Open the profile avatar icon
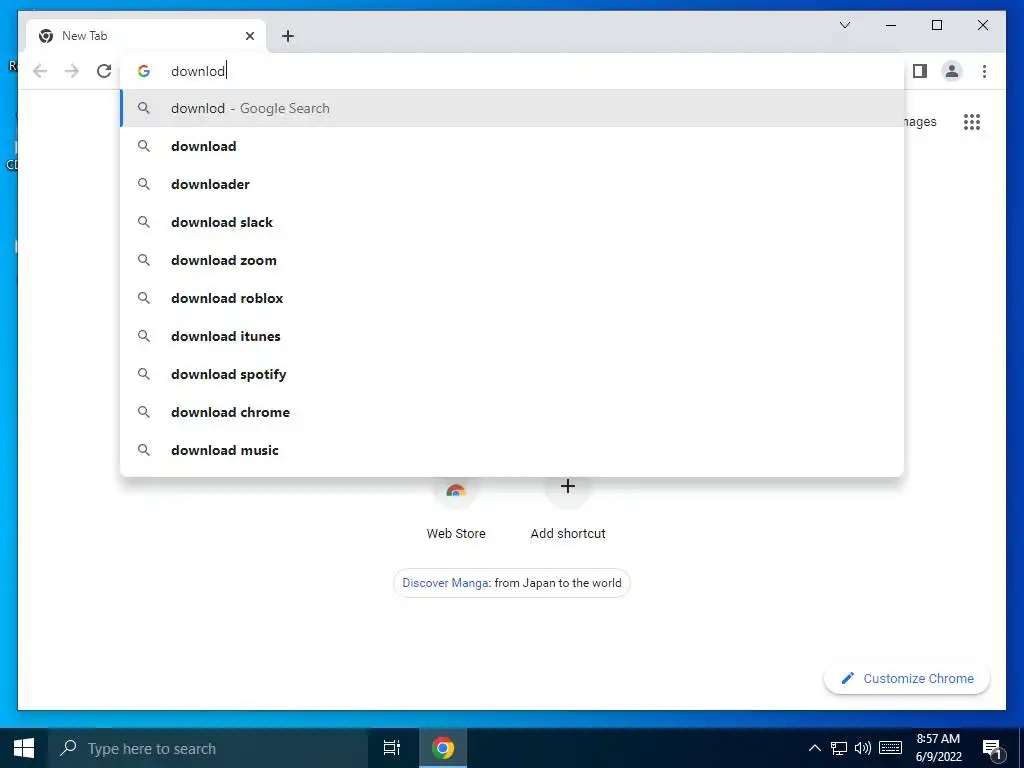This screenshot has height=768, width=1024. pyautogui.click(x=952, y=71)
